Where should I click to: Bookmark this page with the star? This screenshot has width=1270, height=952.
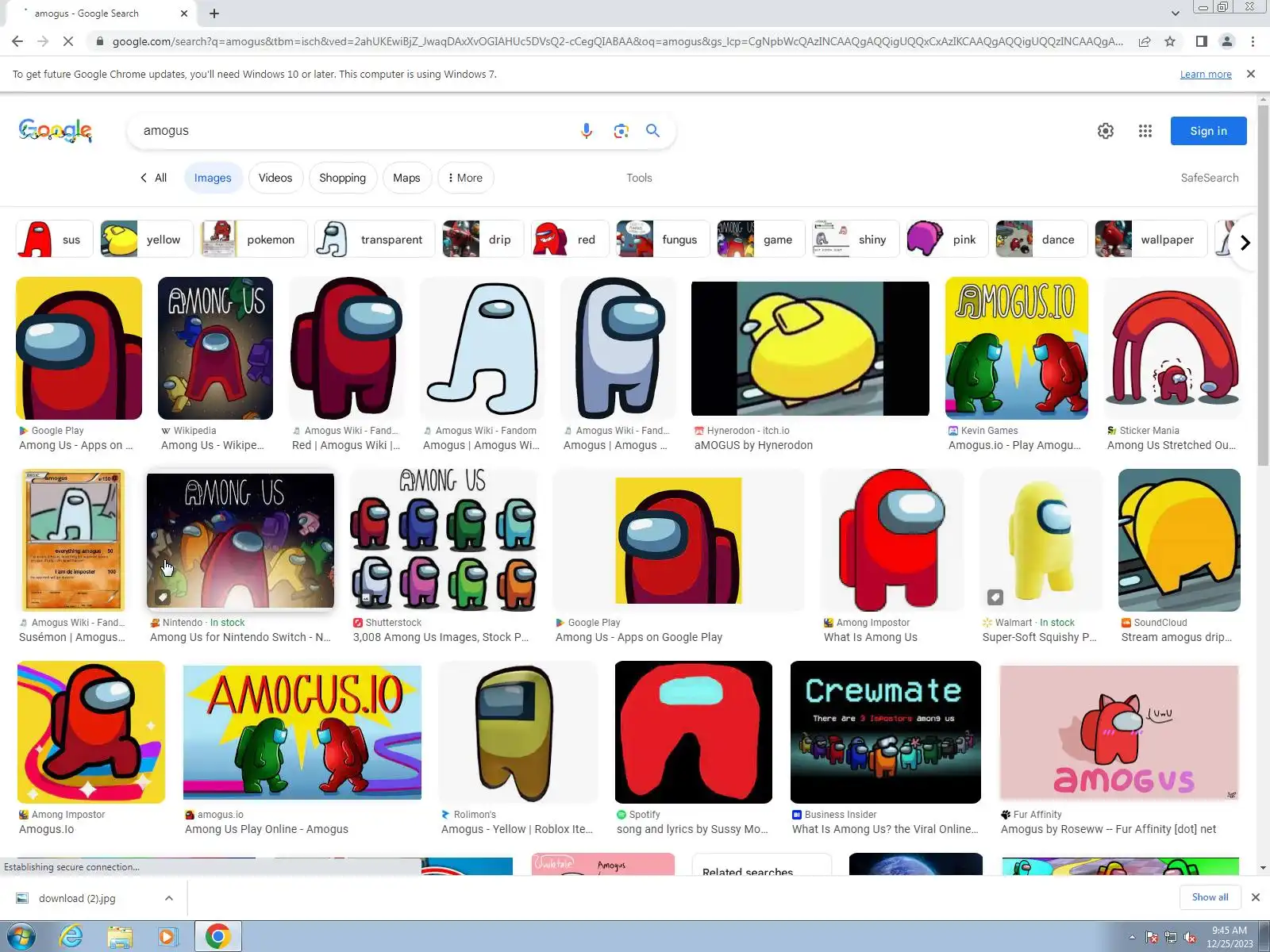(1170, 41)
